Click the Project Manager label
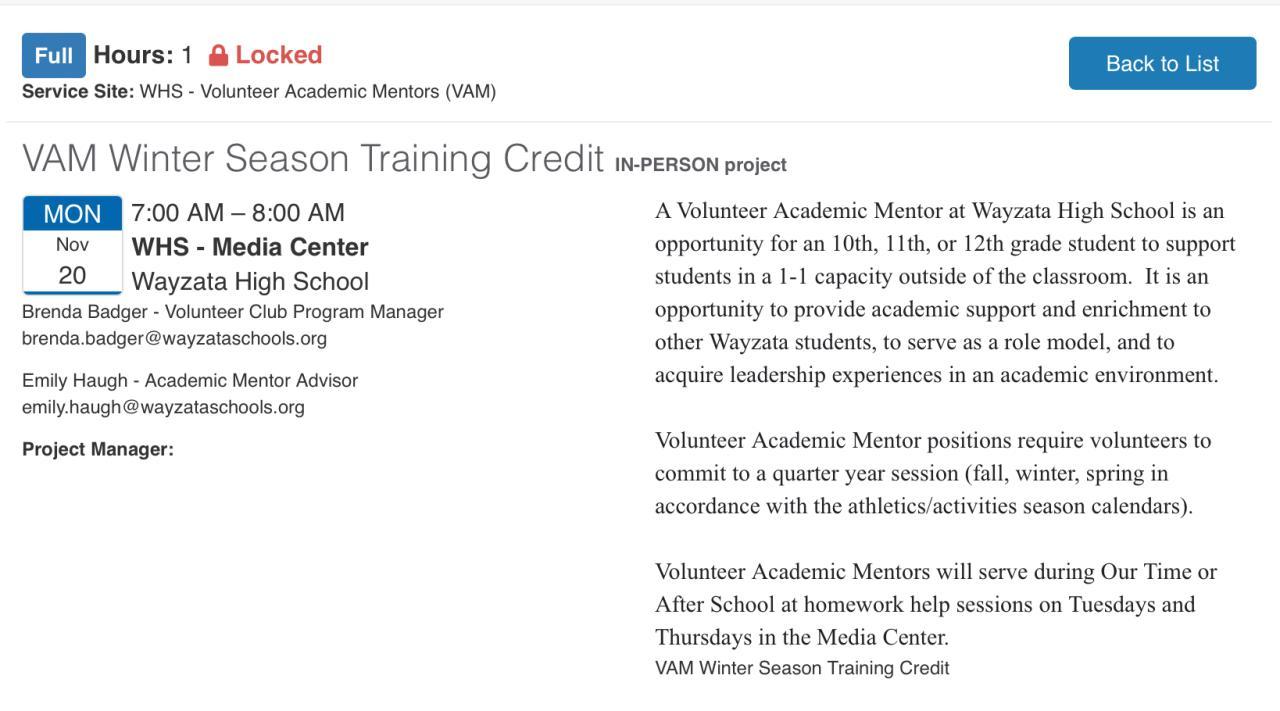The height and width of the screenshot is (711, 1280). (98, 450)
